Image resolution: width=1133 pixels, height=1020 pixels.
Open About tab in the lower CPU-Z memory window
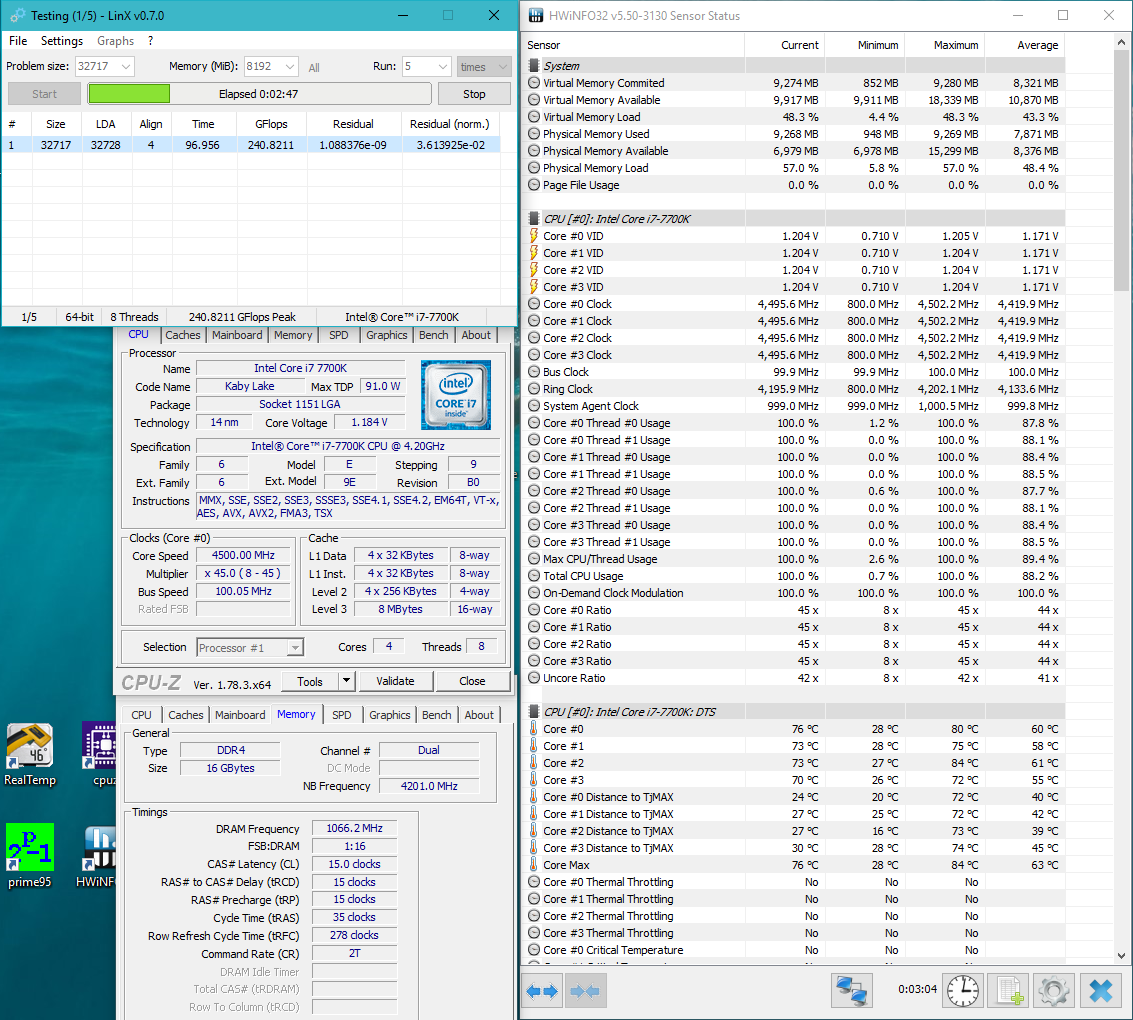point(479,715)
